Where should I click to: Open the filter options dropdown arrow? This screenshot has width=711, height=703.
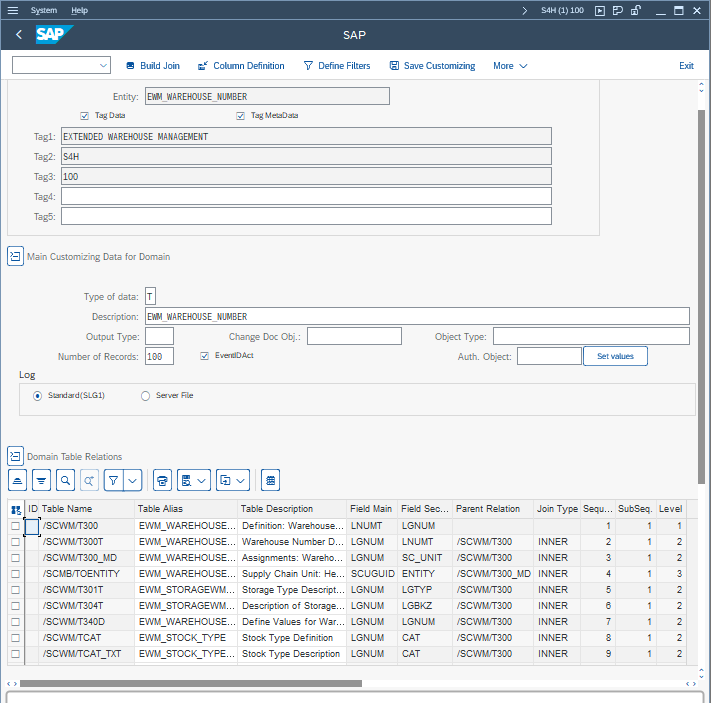(x=133, y=480)
